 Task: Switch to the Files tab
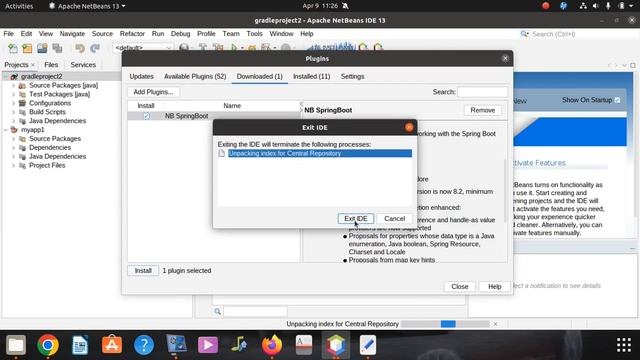click(51, 64)
